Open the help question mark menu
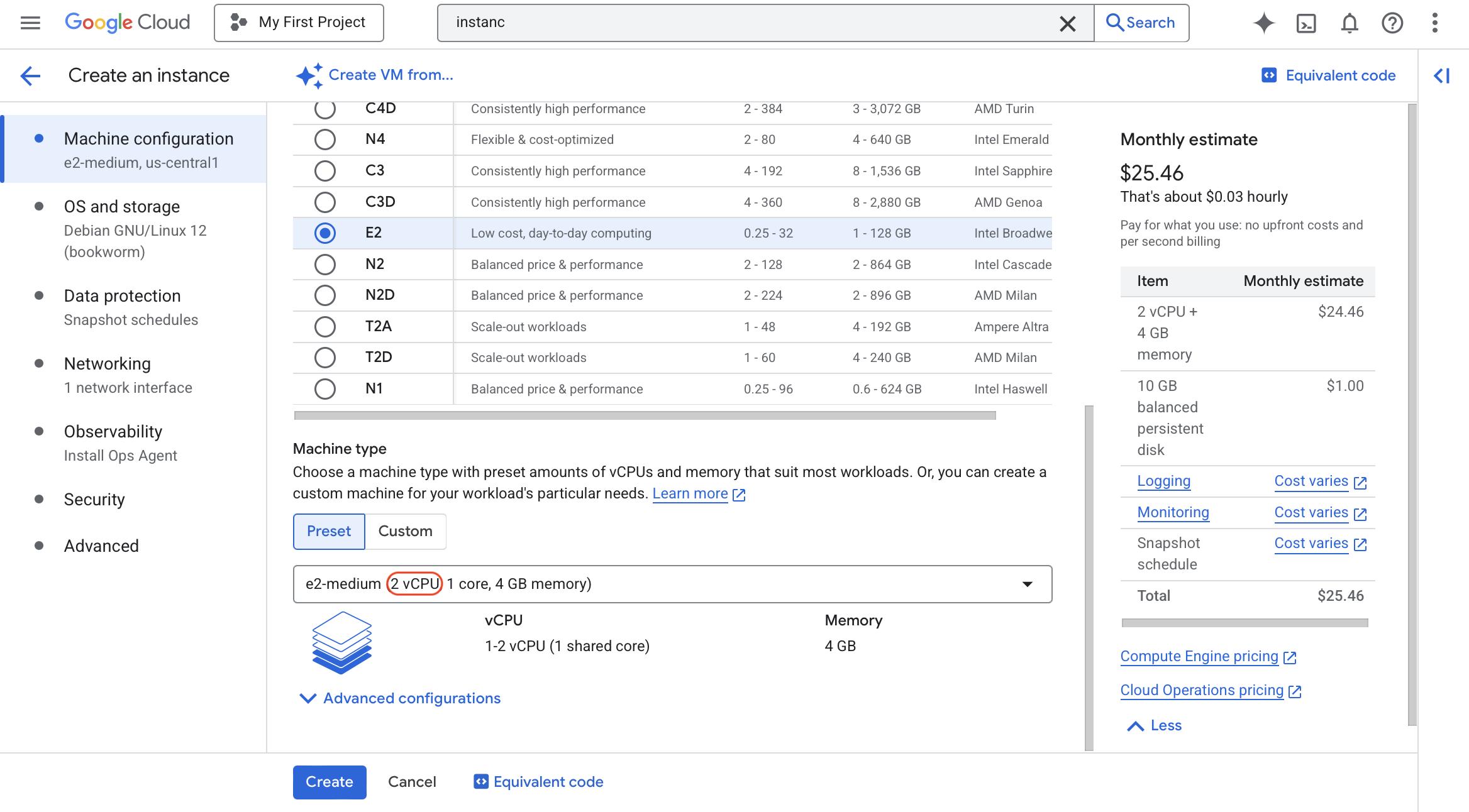Screen dimensions: 1469x812 pyautogui.click(x=1392, y=23)
